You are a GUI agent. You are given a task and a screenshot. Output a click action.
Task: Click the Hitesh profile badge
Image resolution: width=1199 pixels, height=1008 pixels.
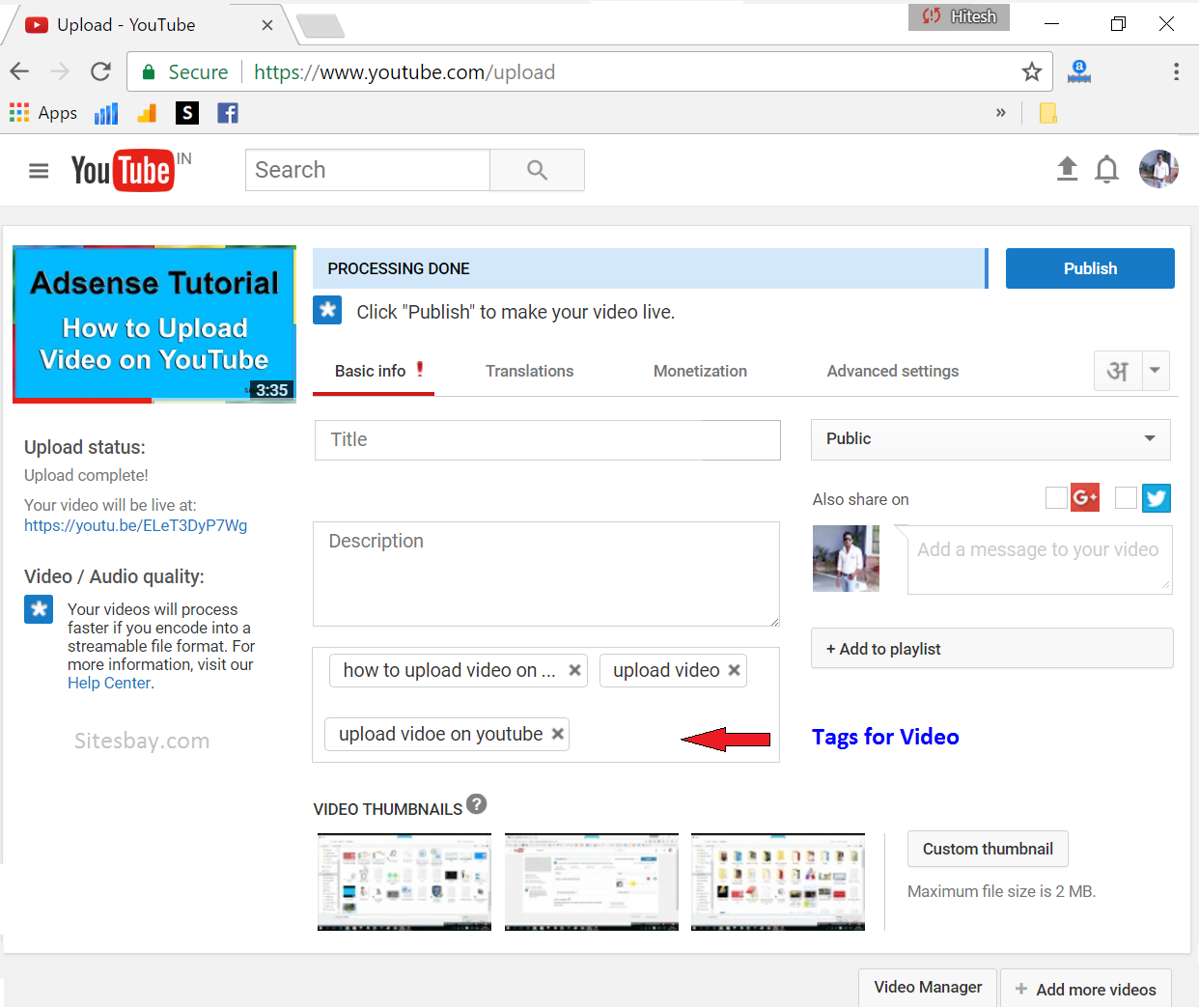(959, 16)
